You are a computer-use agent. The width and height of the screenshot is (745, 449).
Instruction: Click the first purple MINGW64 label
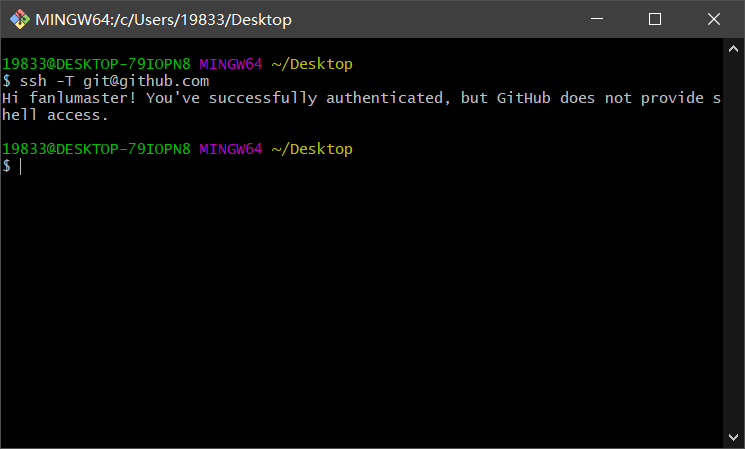pyautogui.click(x=230, y=64)
